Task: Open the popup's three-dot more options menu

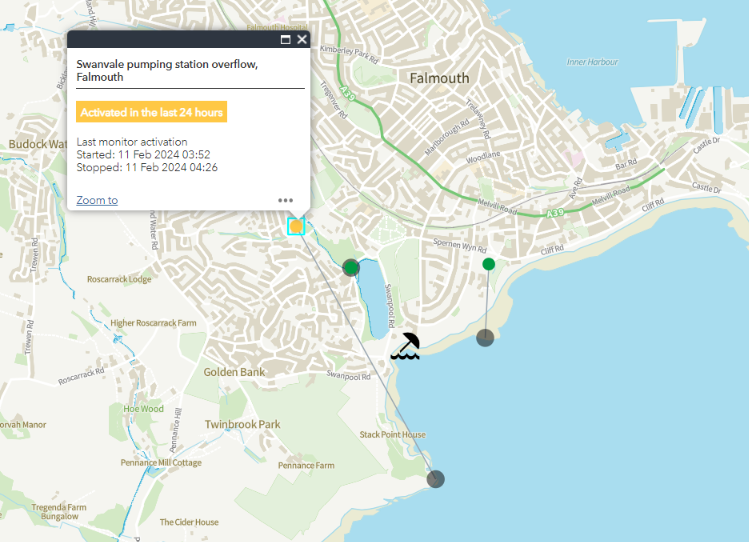Action: pyautogui.click(x=286, y=200)
